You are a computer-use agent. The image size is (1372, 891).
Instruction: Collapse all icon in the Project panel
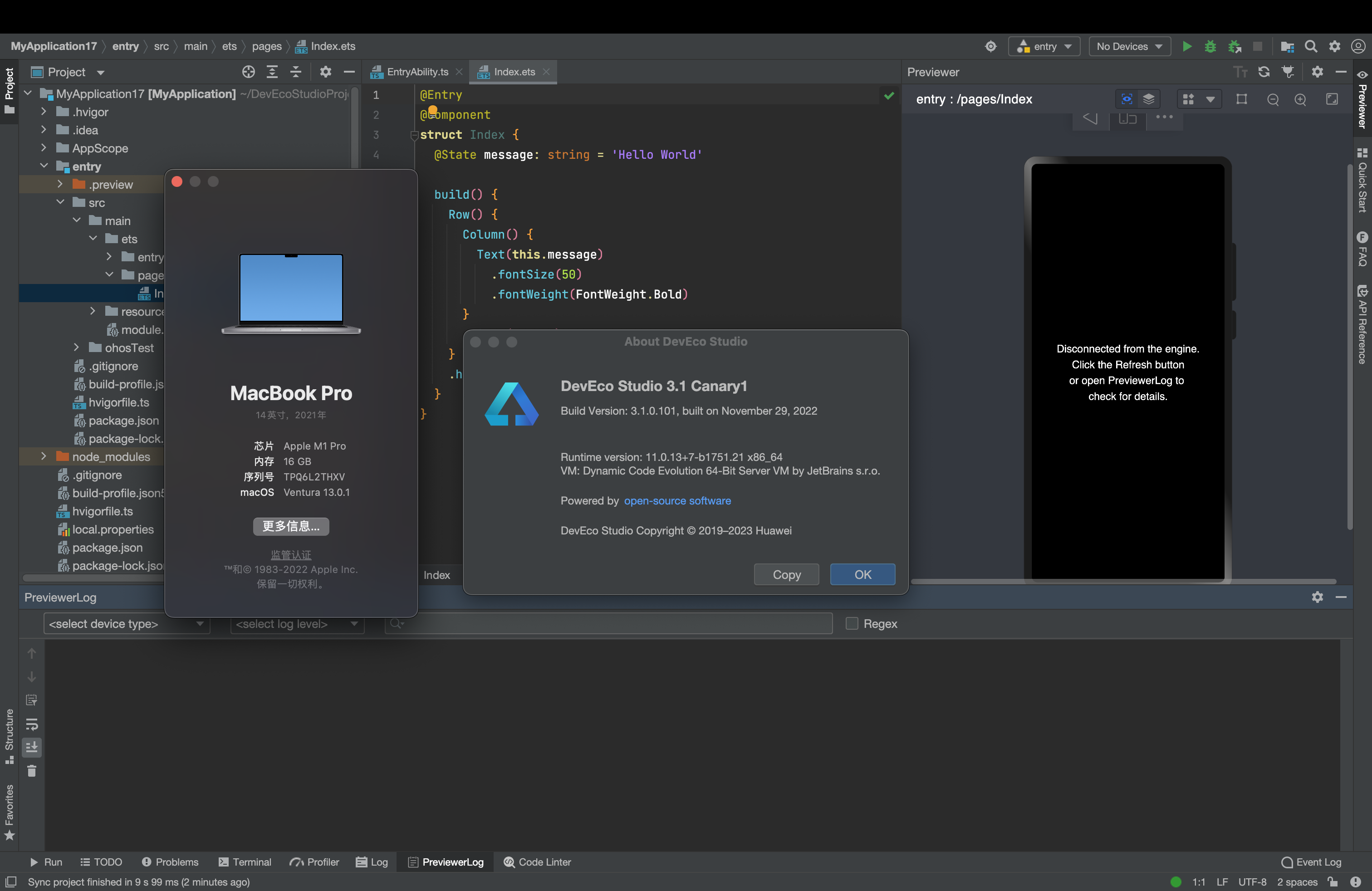point(296,72)
